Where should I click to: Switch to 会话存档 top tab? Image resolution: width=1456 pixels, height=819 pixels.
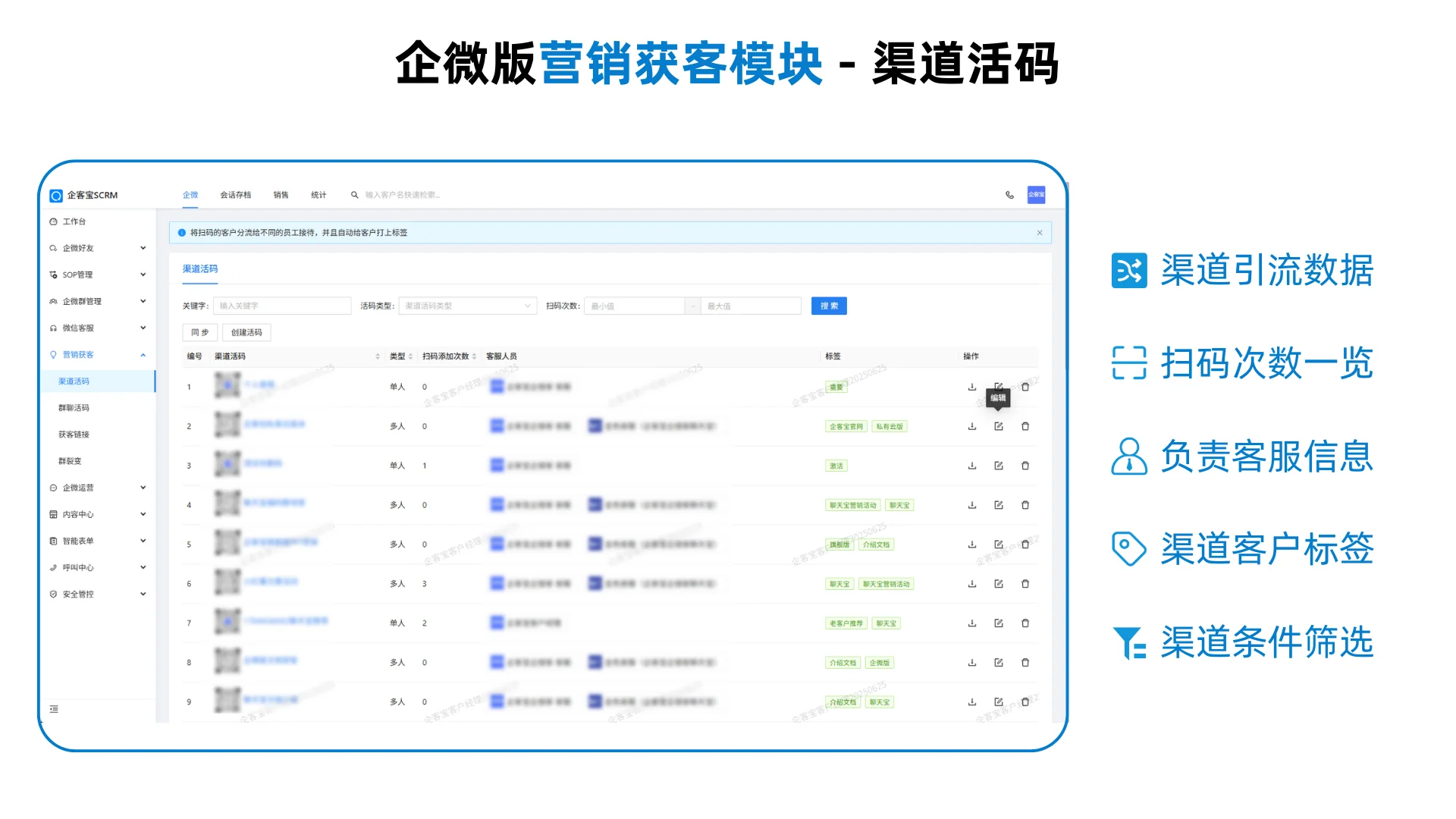[235, 195]
